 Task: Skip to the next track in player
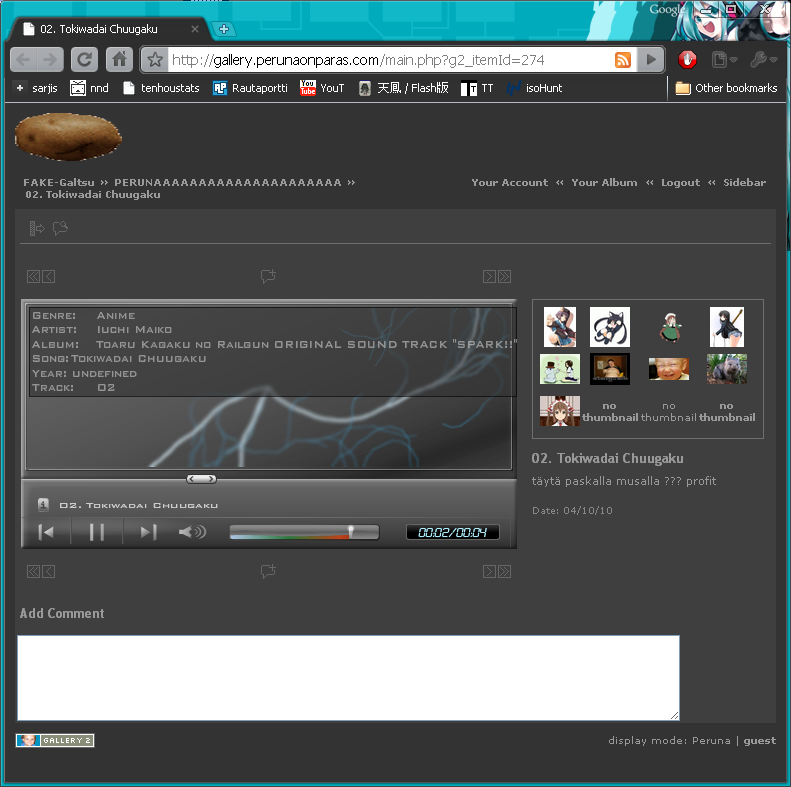148,532
